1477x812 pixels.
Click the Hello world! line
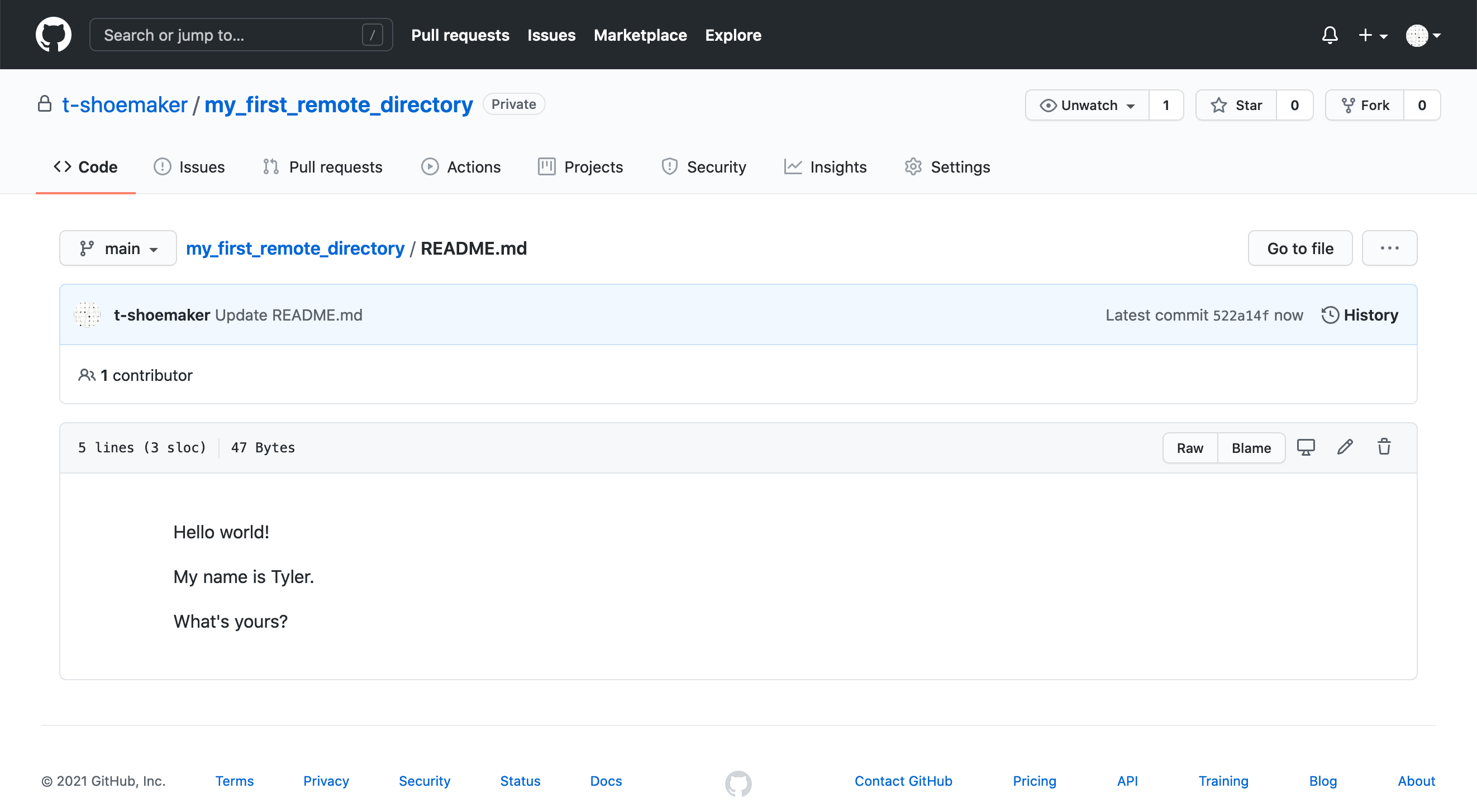[x=221, y=532]
